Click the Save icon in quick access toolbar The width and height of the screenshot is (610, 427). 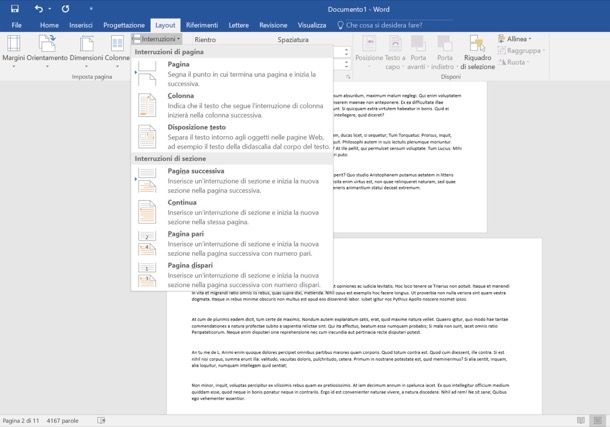pos(15,9)
